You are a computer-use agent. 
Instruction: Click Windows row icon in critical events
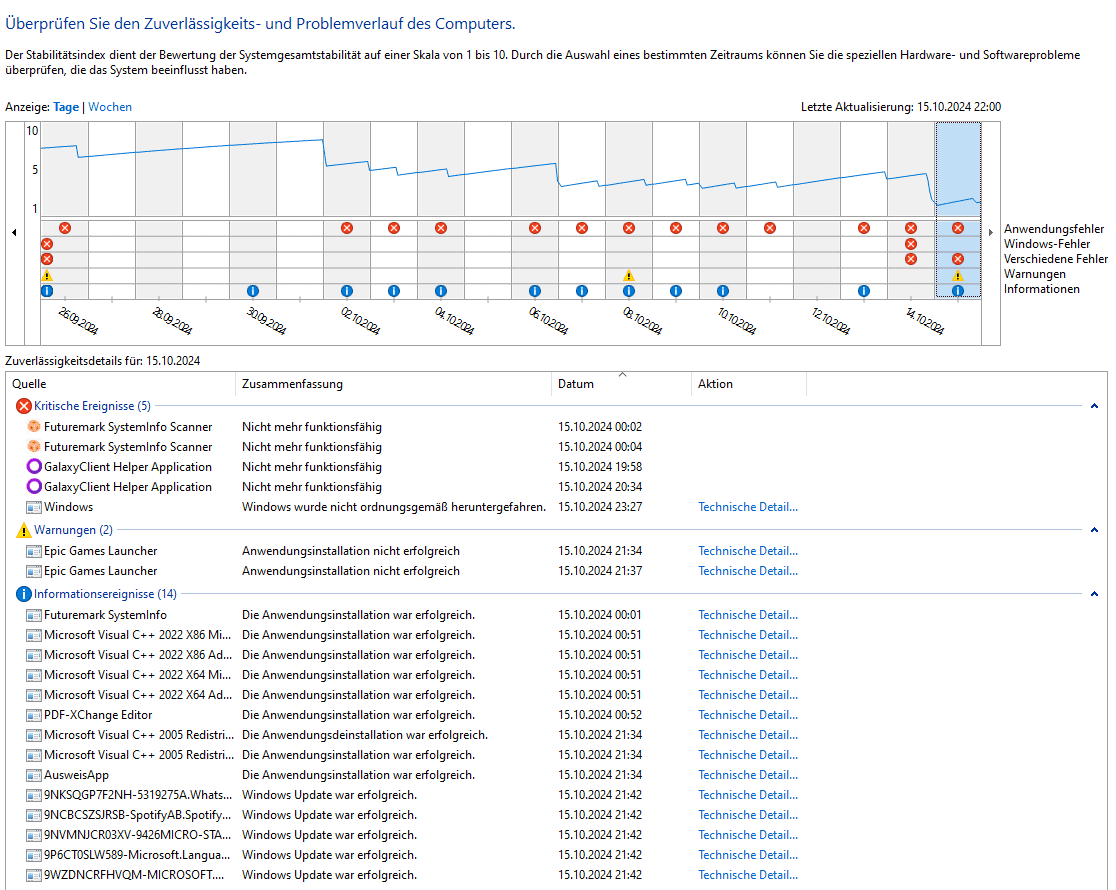(33, 507)
